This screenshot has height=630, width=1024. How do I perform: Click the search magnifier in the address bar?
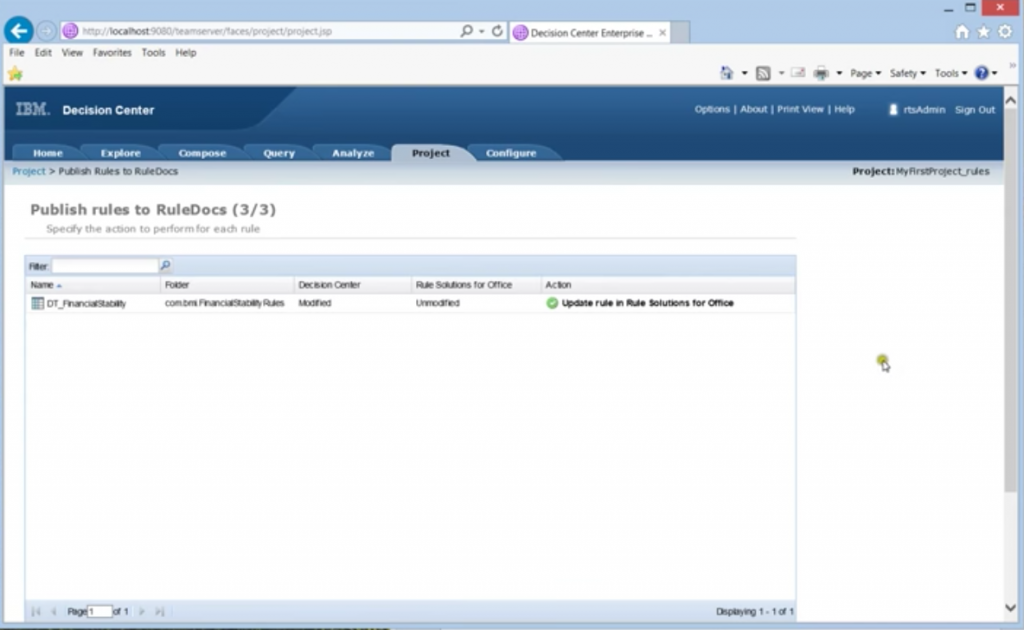click(466, 31)
